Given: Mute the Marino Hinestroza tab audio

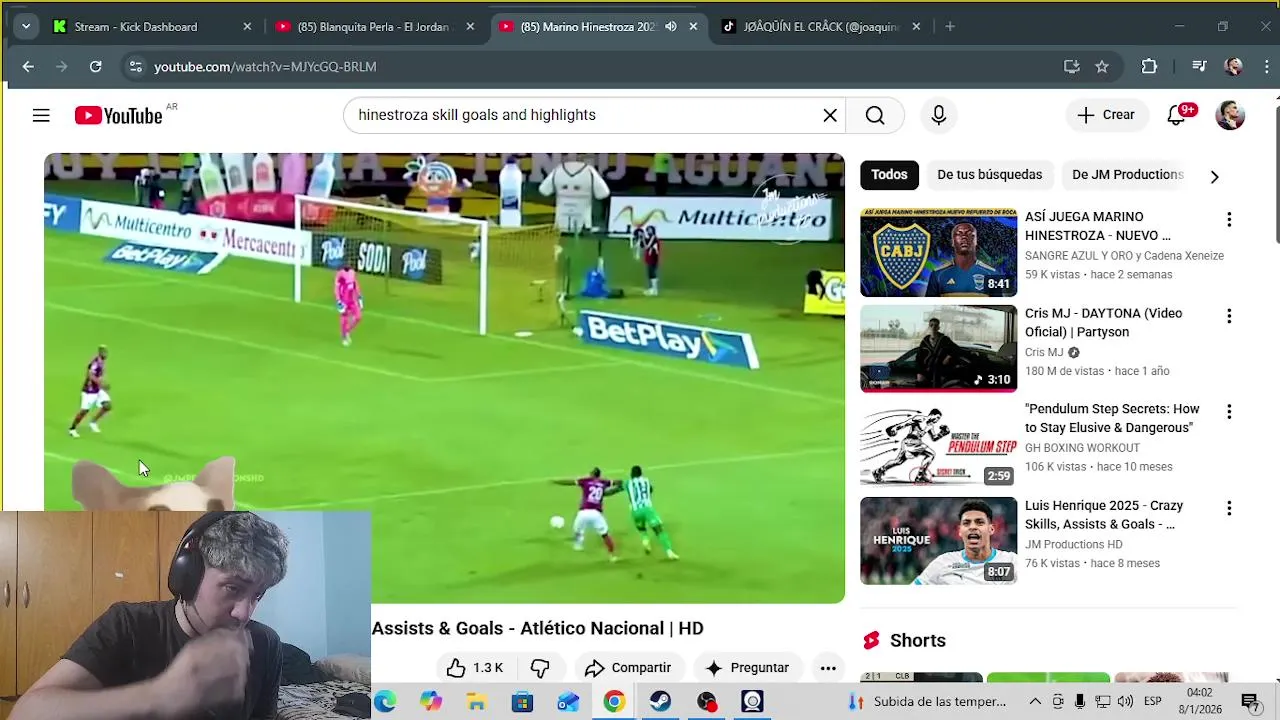Looking at the screenshot, I should point(671,27).
